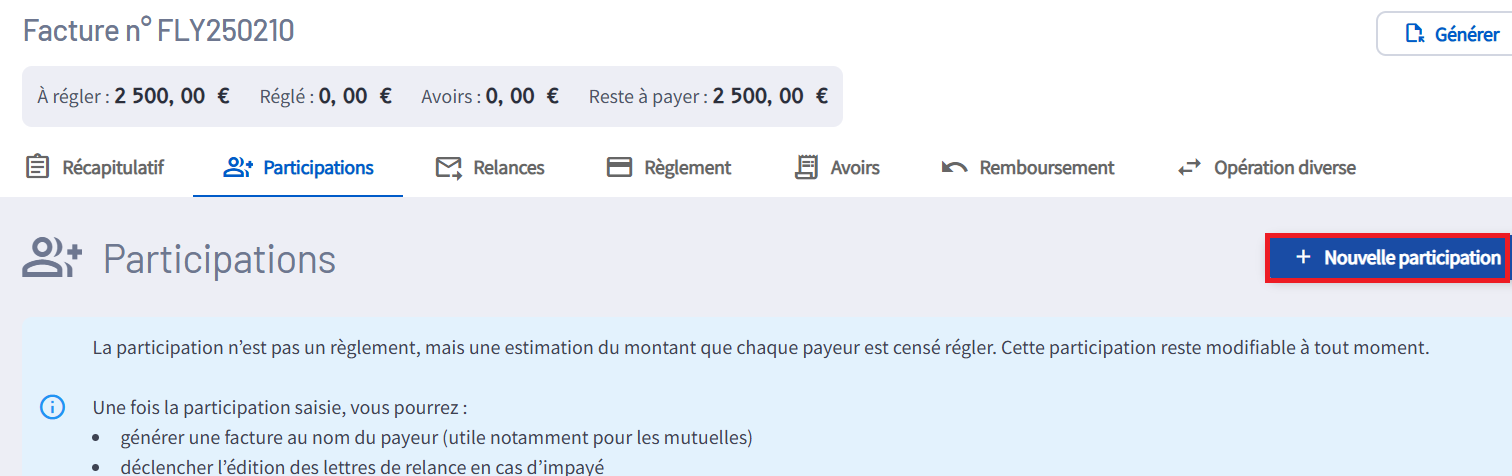Image resolution: width=1512 pixels, height=476 pixels.
Task: Switch to the Opération diverse tab
Action: click(x=1285, y=167)
